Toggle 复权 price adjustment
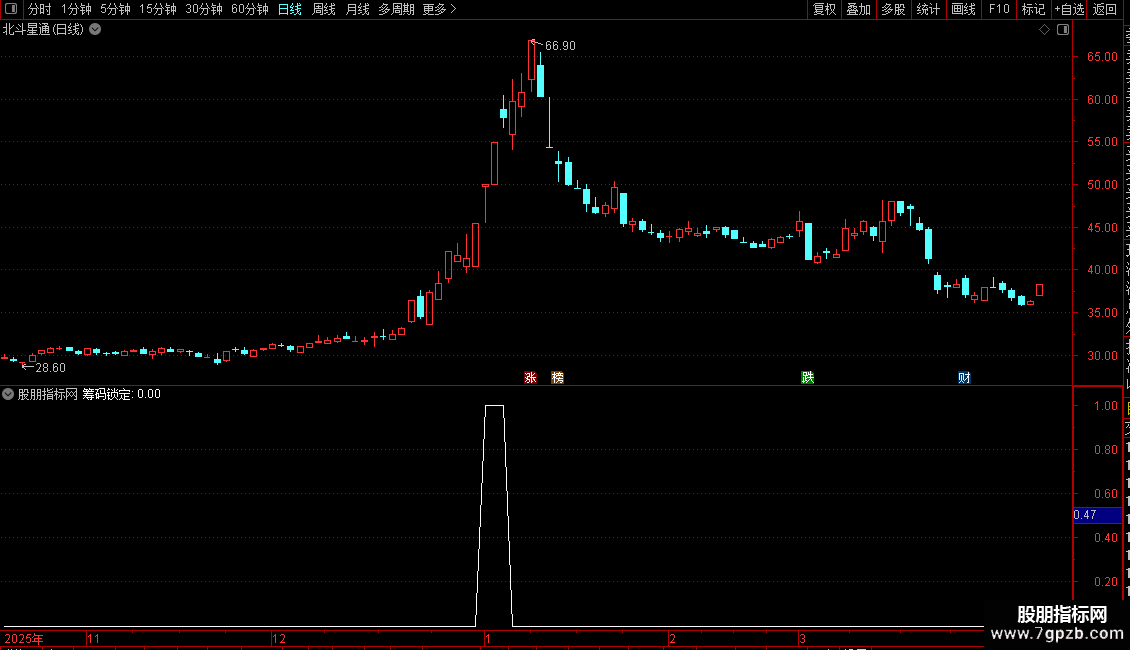Viewport: 1130px width, 650px height. point(824,9)
